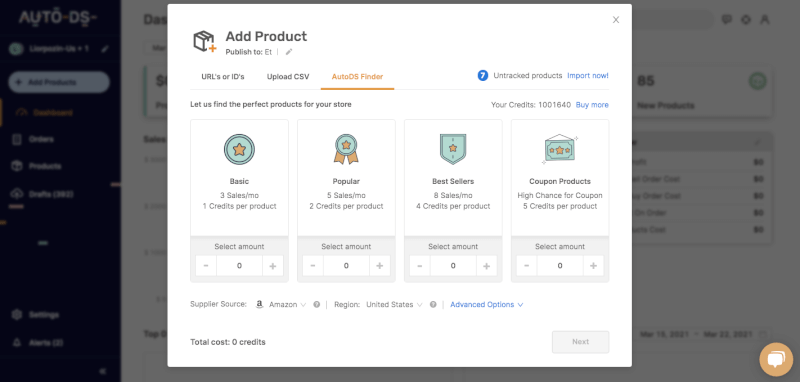
Task: Click the Basic star badge icon
Action: coord(239,149)
